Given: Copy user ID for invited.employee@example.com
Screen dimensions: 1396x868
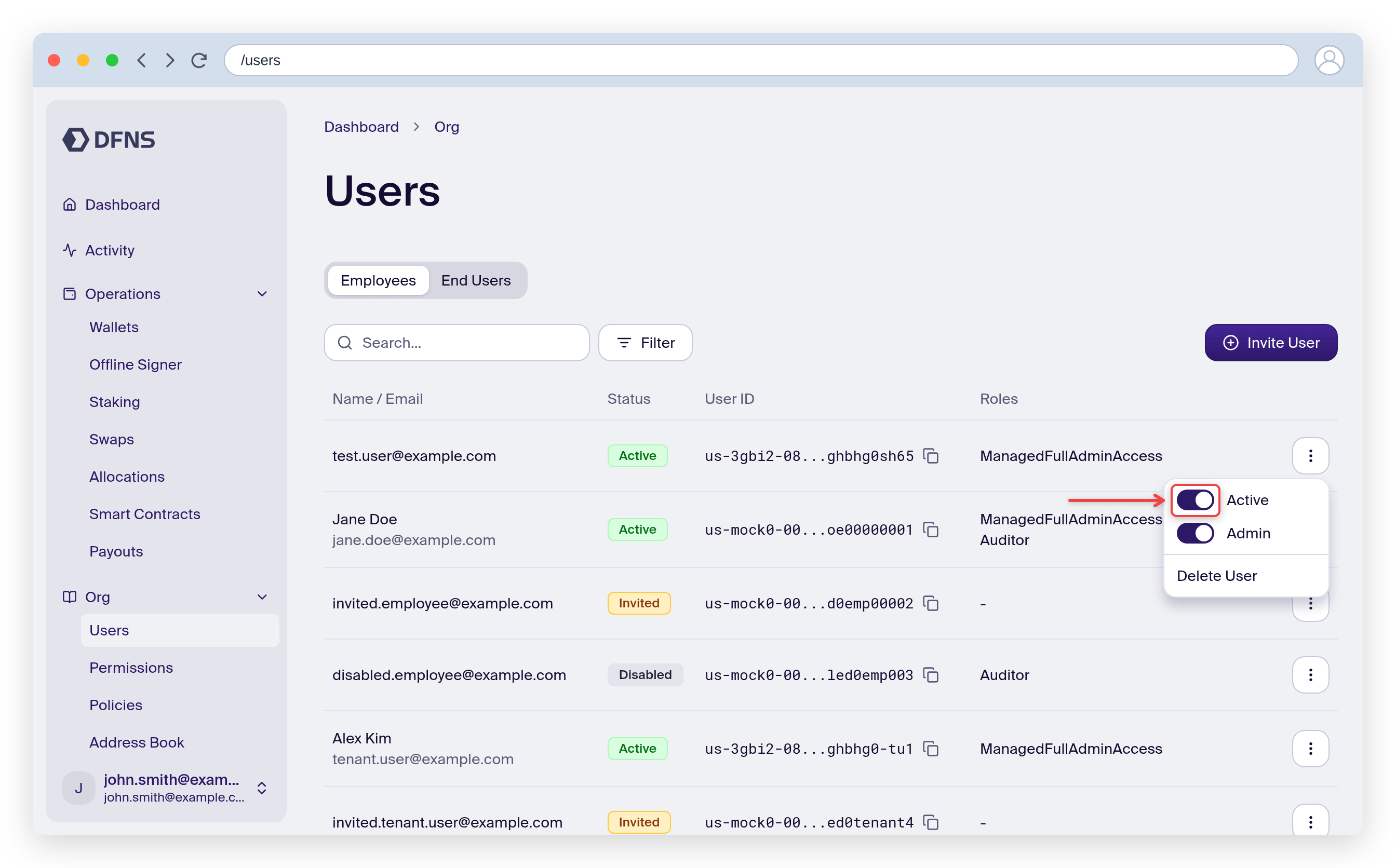Looking at the screenshot, I should (930, 603).
